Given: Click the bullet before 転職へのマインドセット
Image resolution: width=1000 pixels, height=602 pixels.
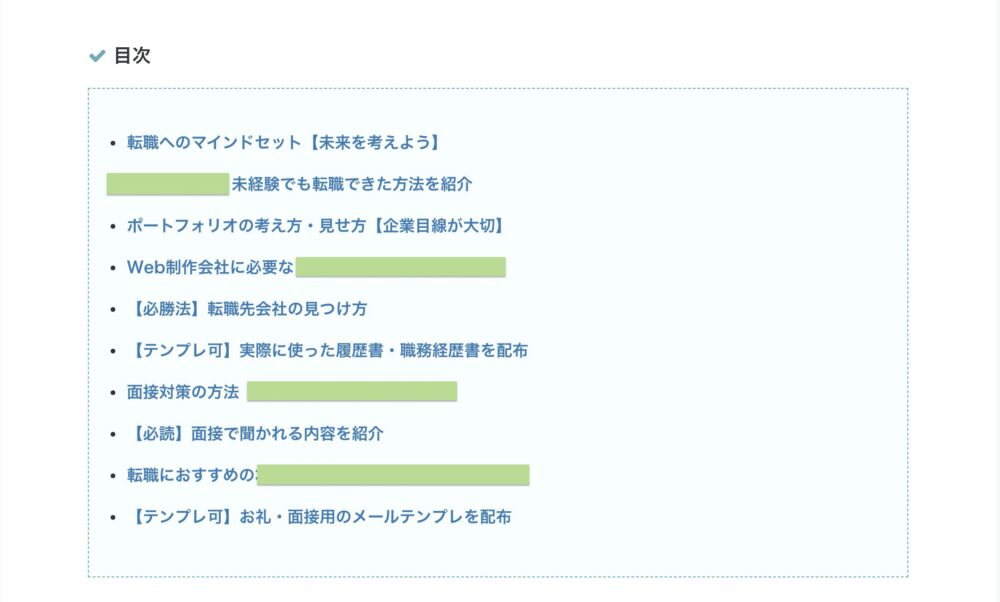Looking at the screenshot, I should [113, 143].
